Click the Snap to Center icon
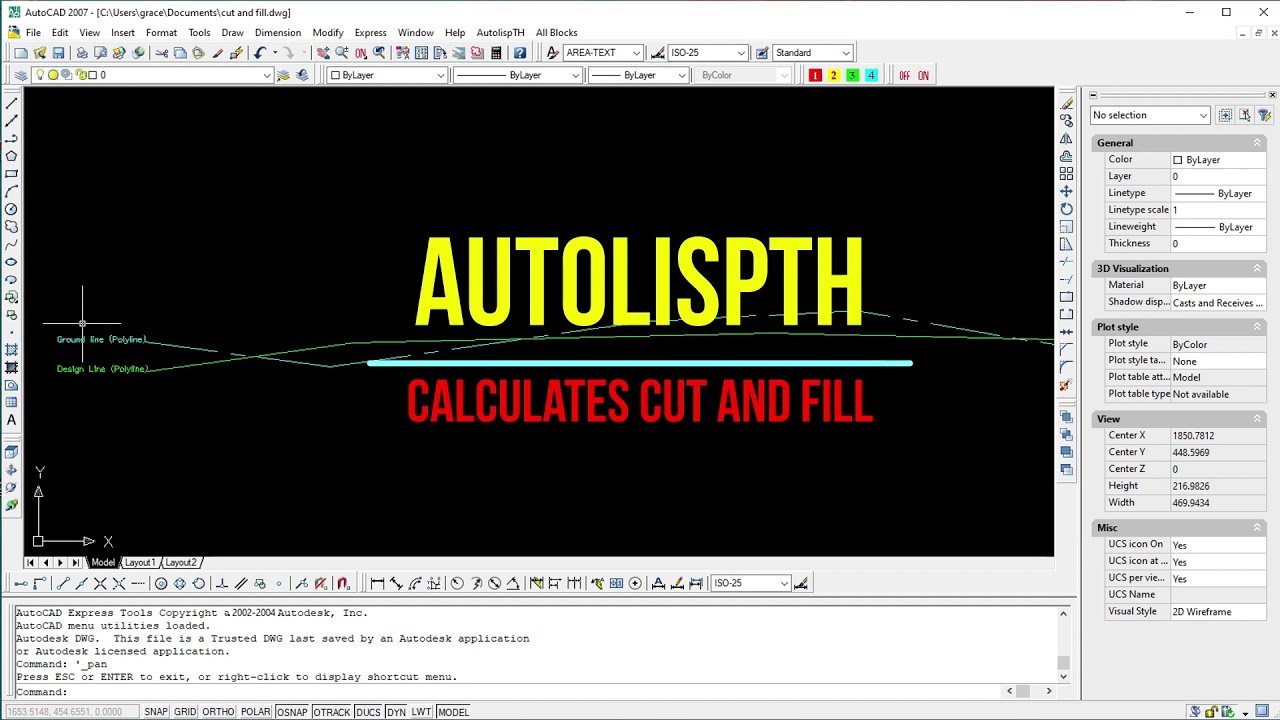 (x=161, y=583)
